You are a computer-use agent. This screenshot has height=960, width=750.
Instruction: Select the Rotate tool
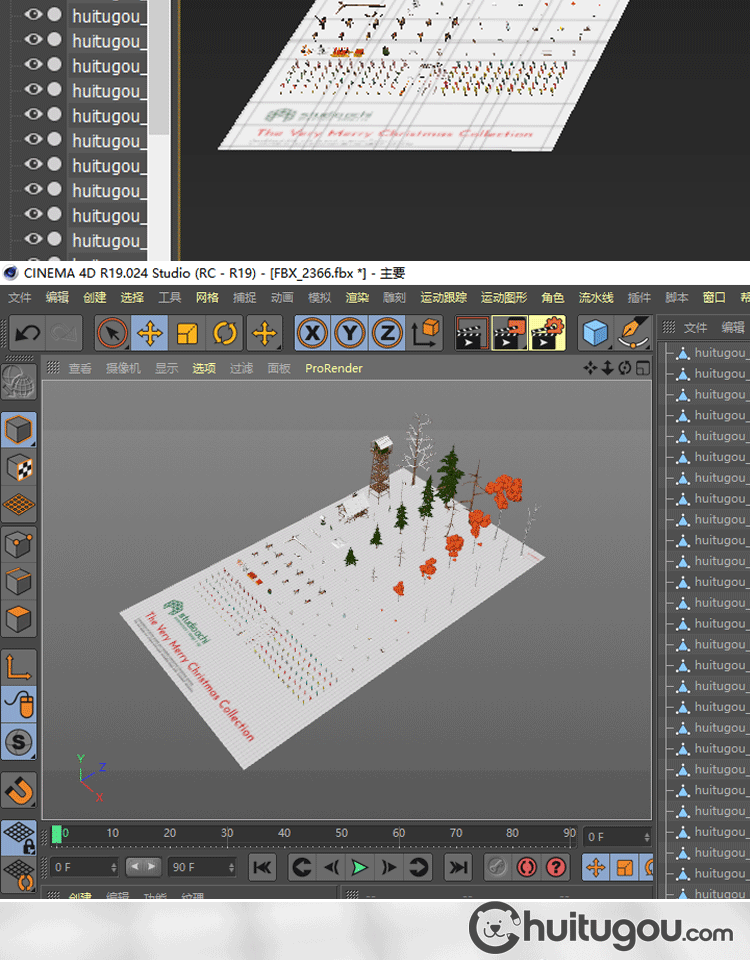226,333
